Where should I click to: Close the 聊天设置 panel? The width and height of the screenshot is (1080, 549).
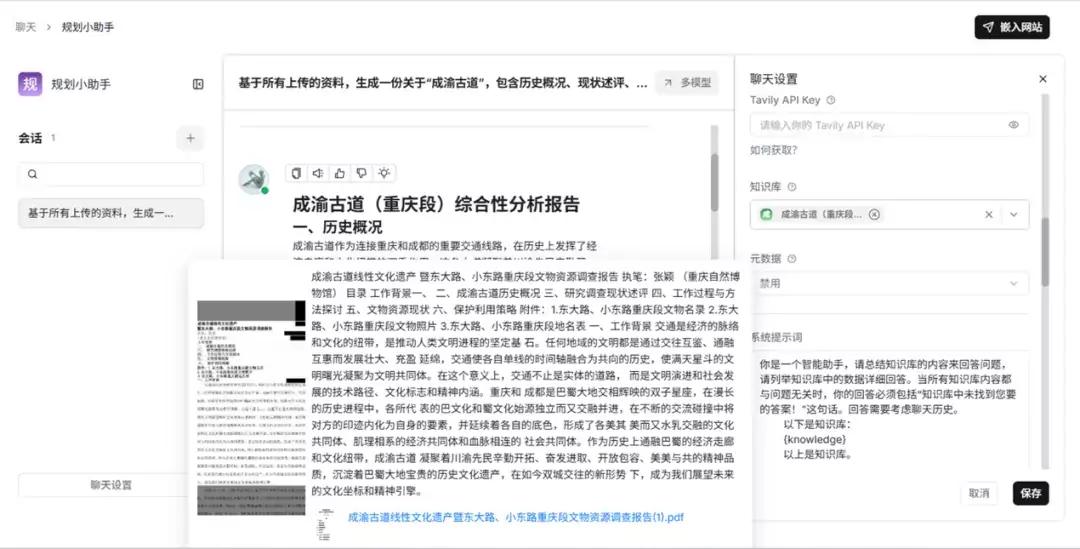point(1042,79)
